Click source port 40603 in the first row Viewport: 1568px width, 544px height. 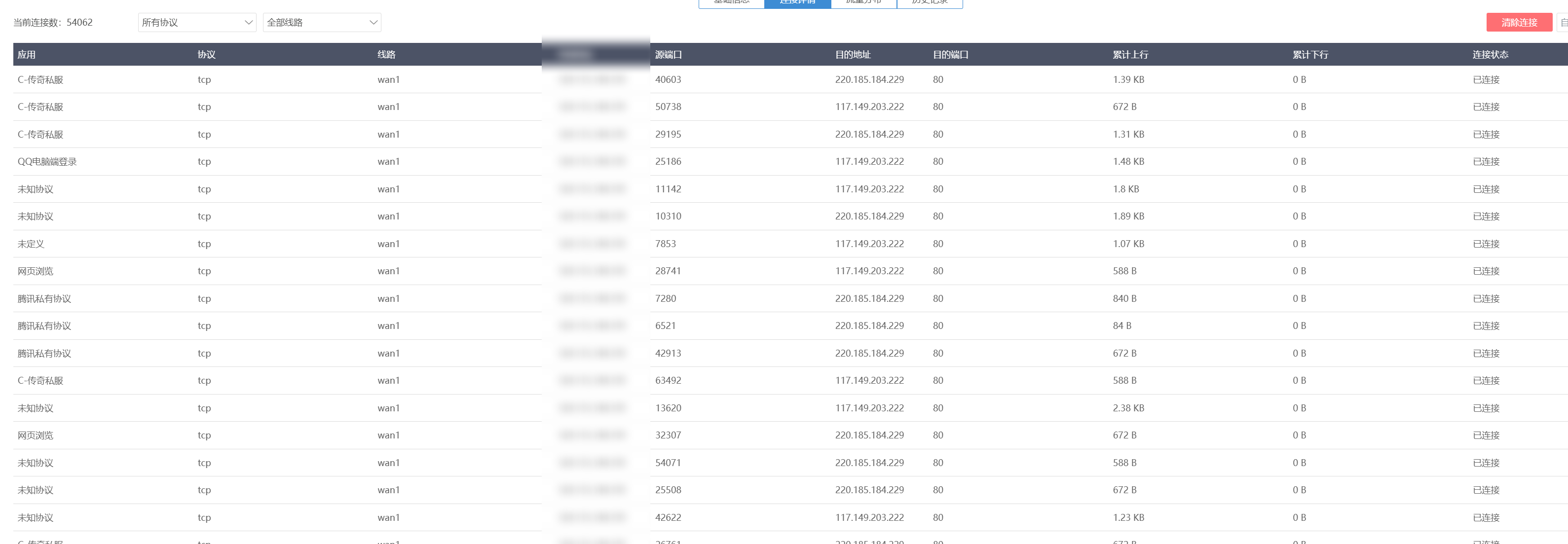tap(668, 79)
